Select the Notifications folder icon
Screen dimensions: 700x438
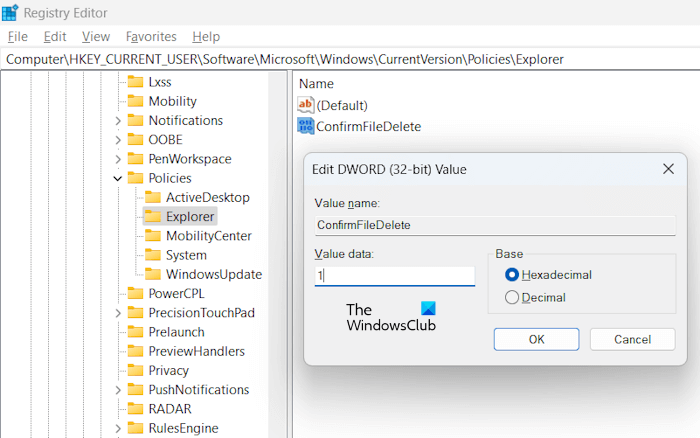(x=136, y=120)
